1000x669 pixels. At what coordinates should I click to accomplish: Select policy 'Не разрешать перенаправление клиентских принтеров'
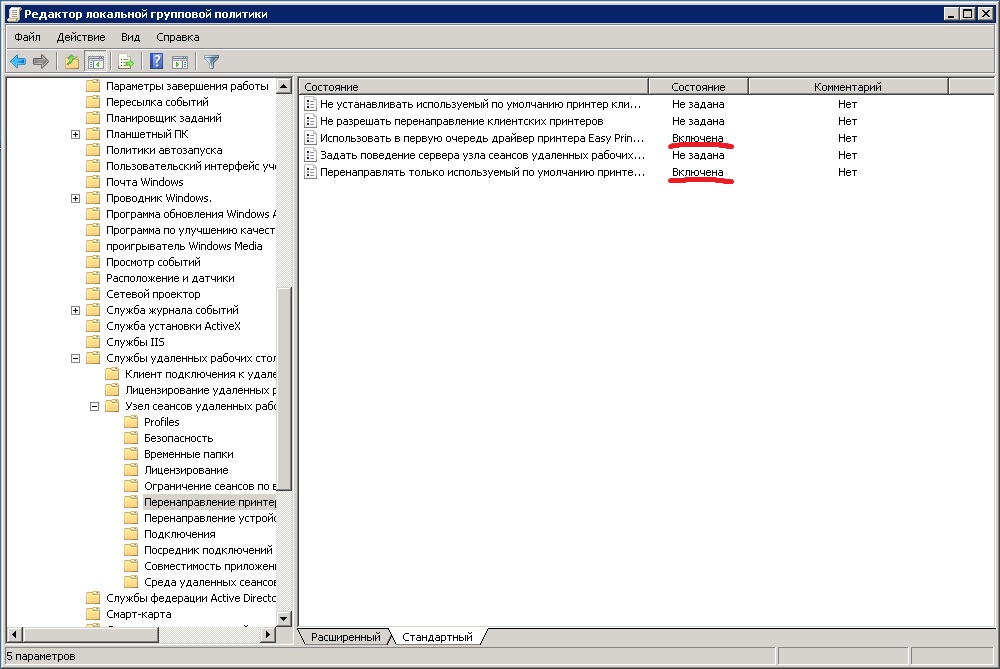click(x=462, y=121)
